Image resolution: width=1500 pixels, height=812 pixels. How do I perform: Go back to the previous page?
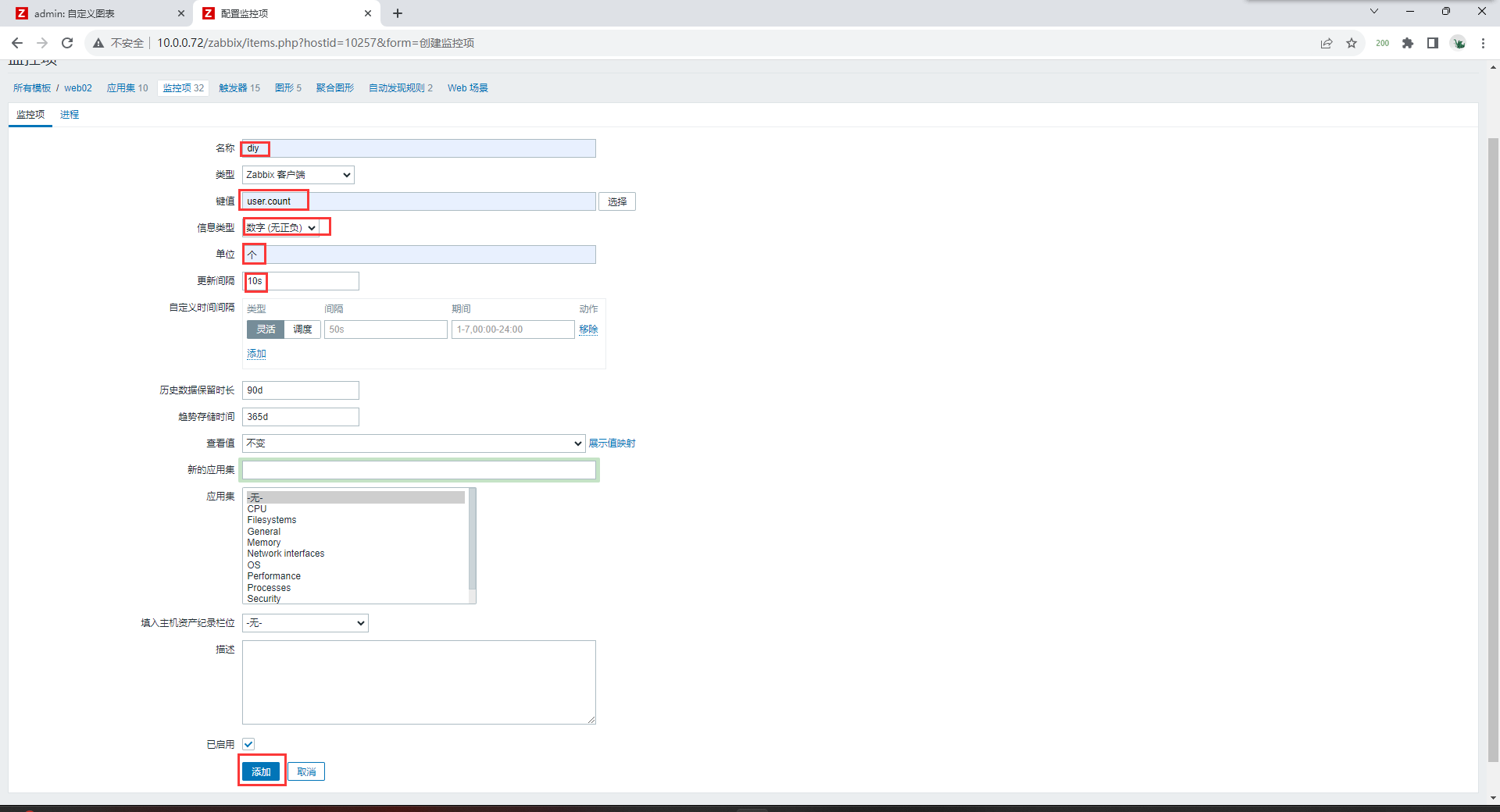[x=17, y=43]
